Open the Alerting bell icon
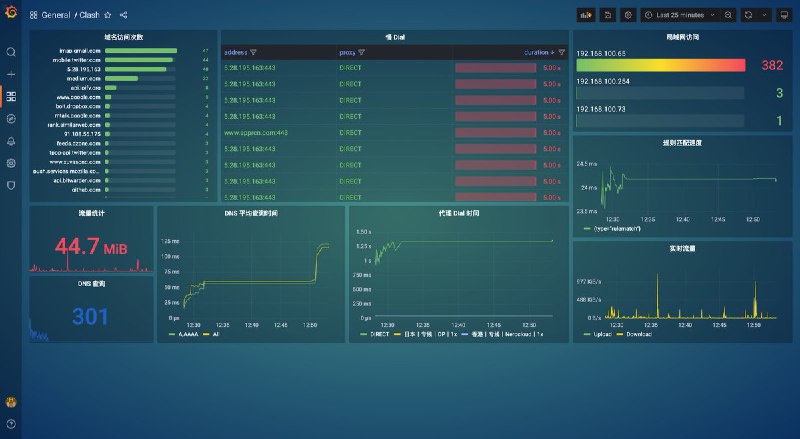Image resolution: width=800 pixels, height=439 pixels. click(11, 141)
